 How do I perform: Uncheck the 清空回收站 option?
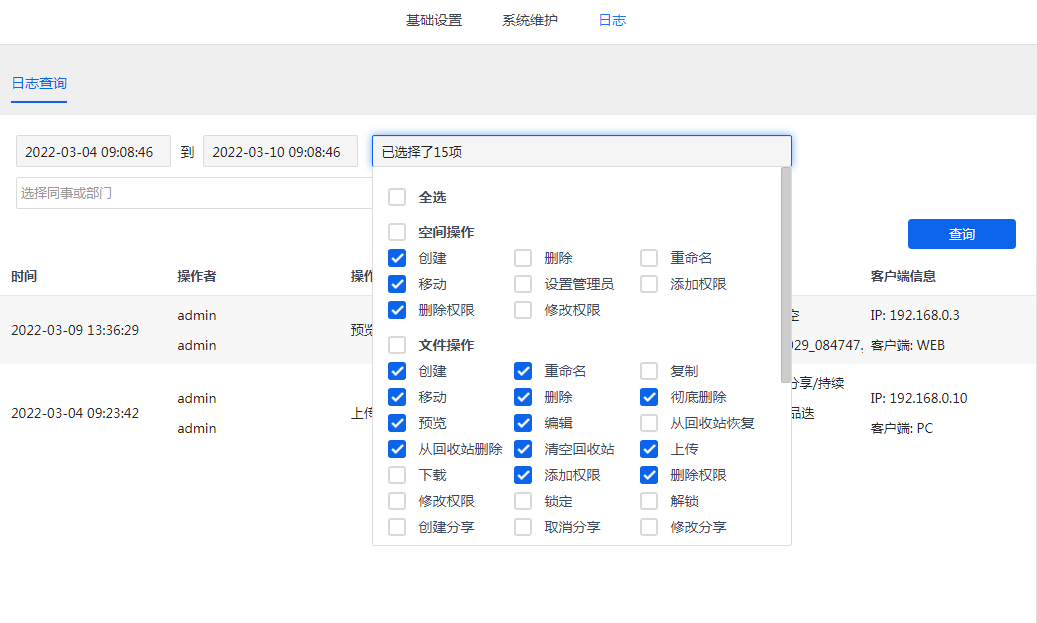point(523,449)
